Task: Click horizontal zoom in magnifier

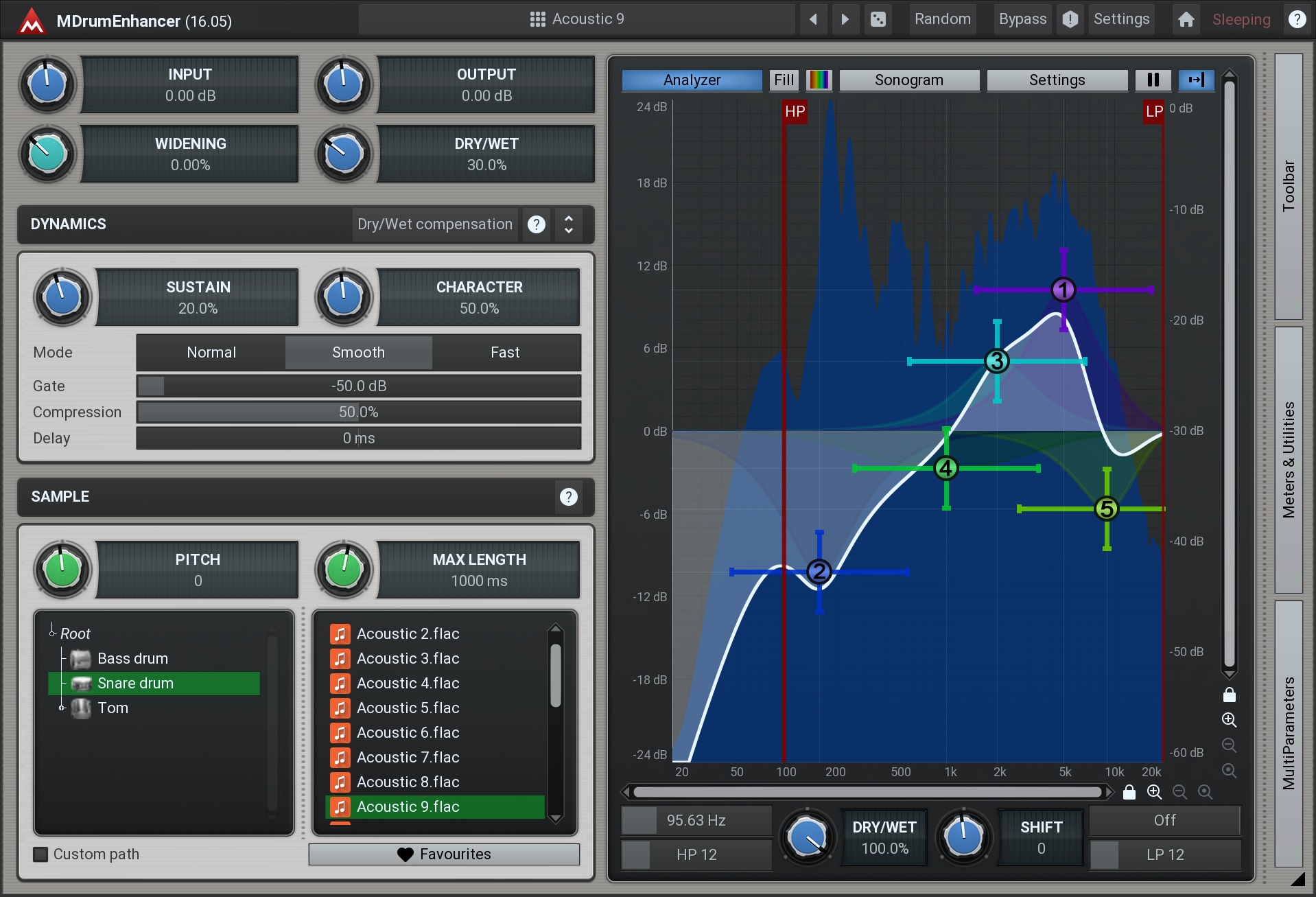Action: point(1155,793)
